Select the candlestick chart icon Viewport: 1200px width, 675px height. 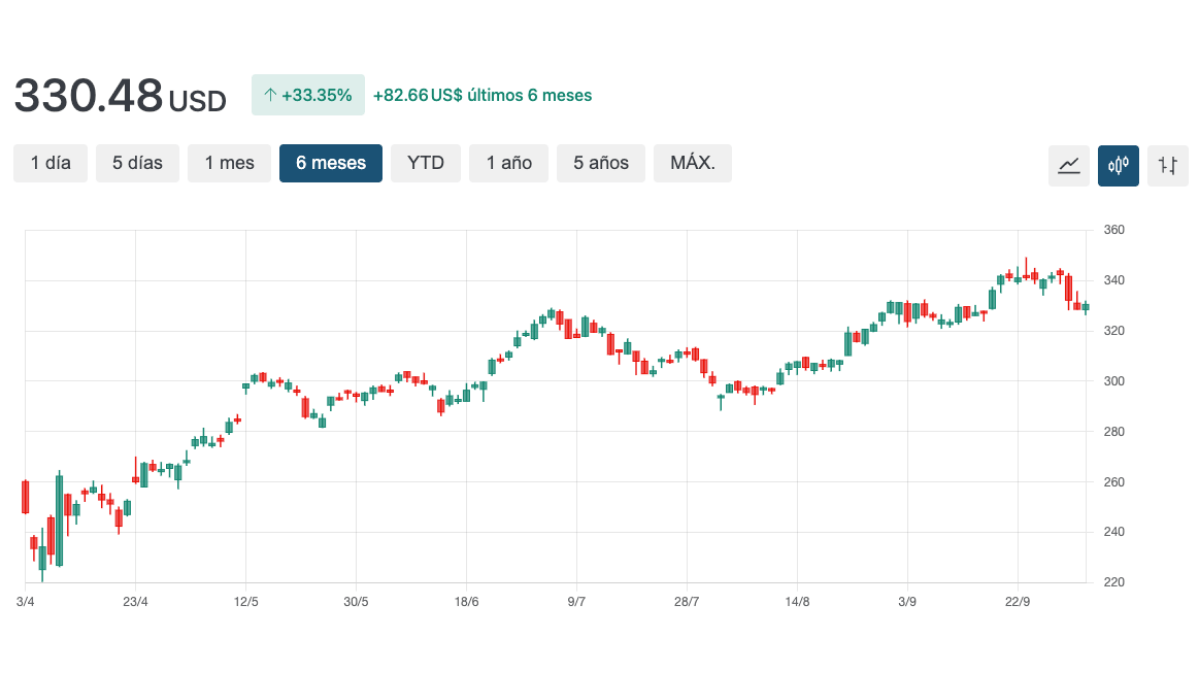point(1118,165)
